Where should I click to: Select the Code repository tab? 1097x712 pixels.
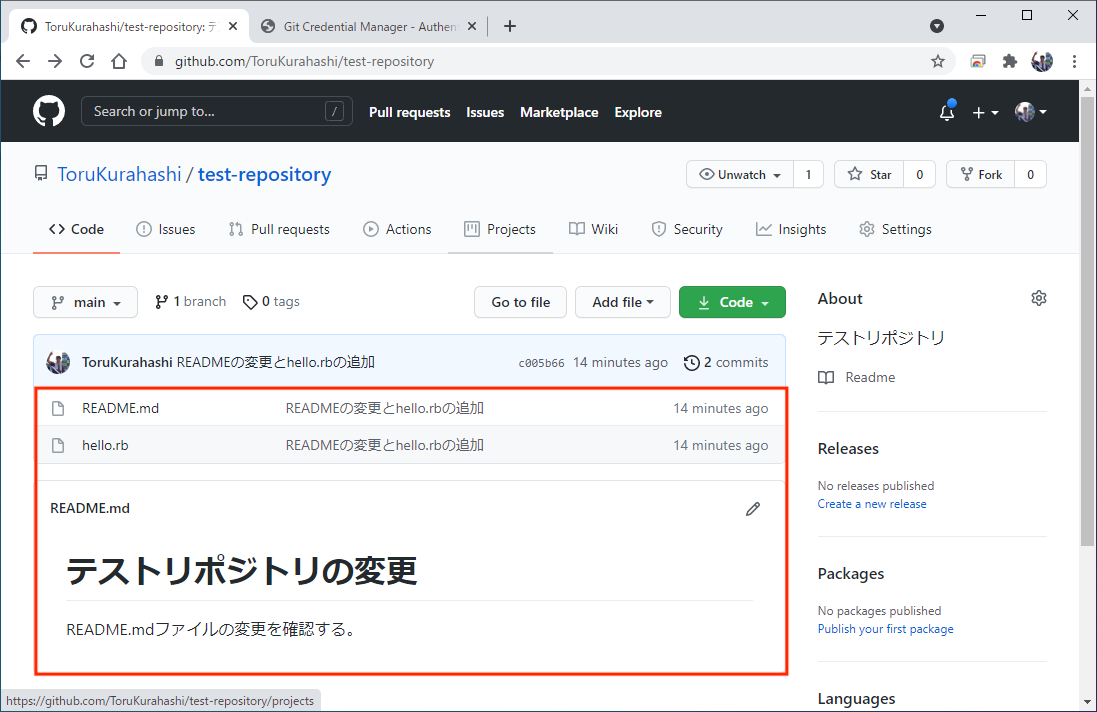click(76, 229)
